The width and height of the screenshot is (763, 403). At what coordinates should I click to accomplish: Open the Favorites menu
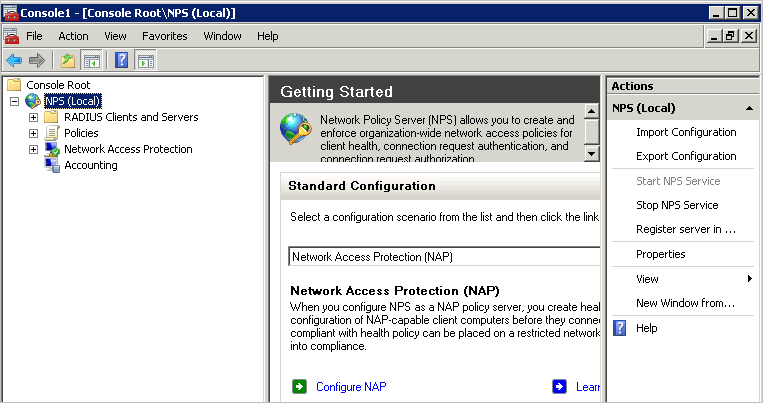click(164, 36)
